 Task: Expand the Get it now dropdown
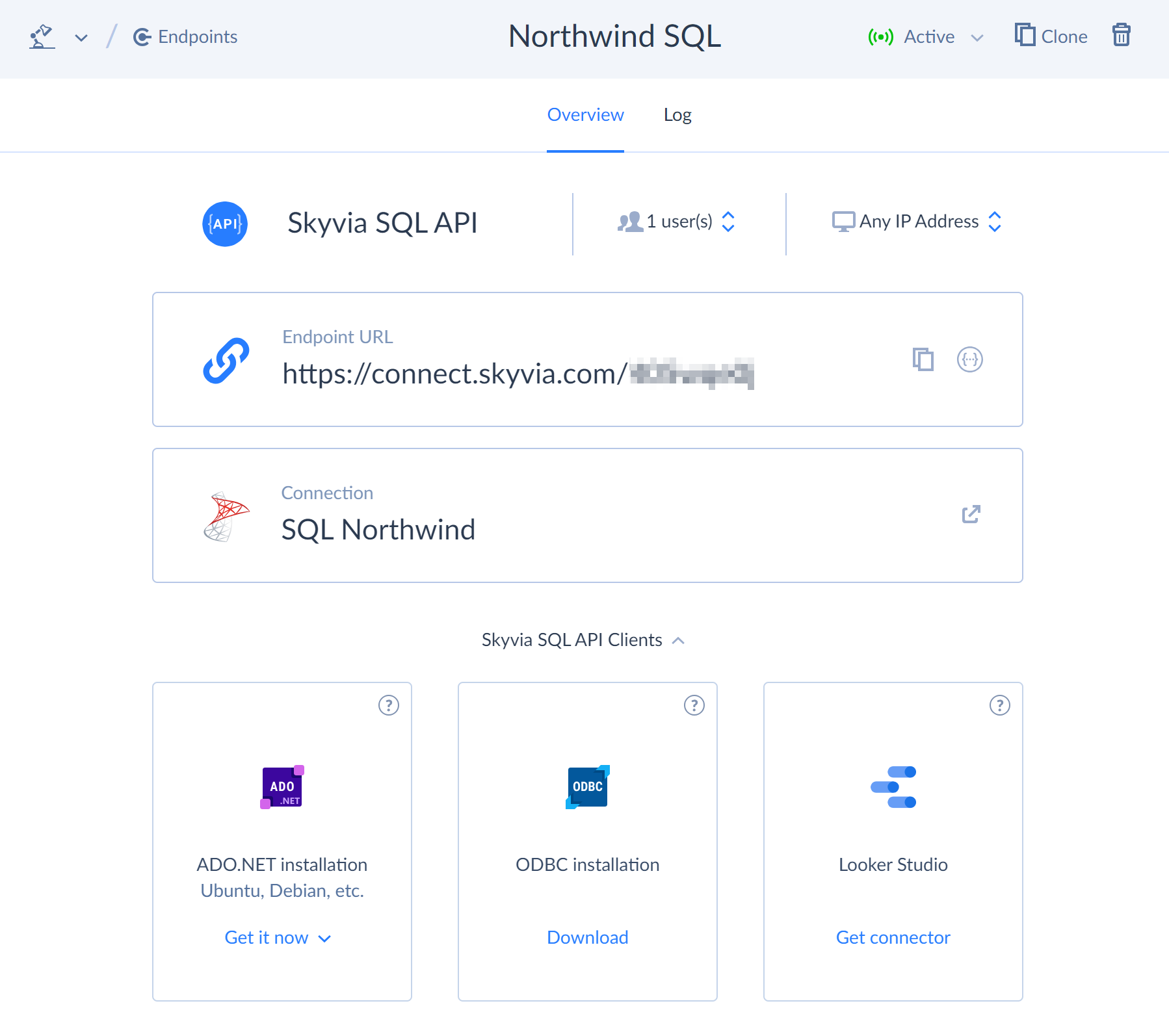[278, 938]
